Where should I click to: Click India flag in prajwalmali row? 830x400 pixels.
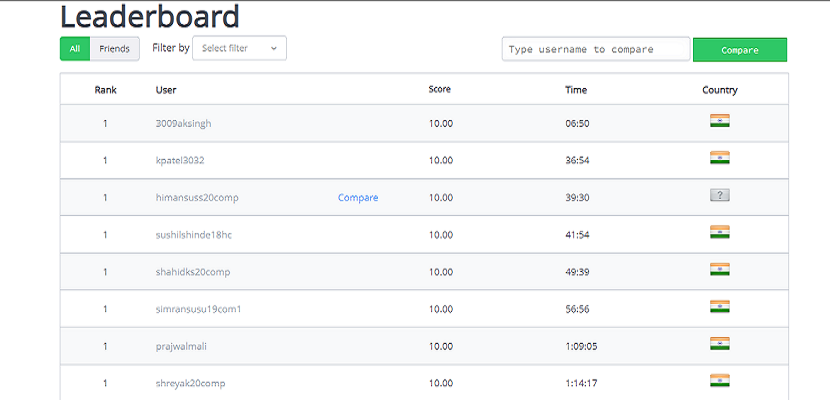pyautogui.click(x=719, y=343)
